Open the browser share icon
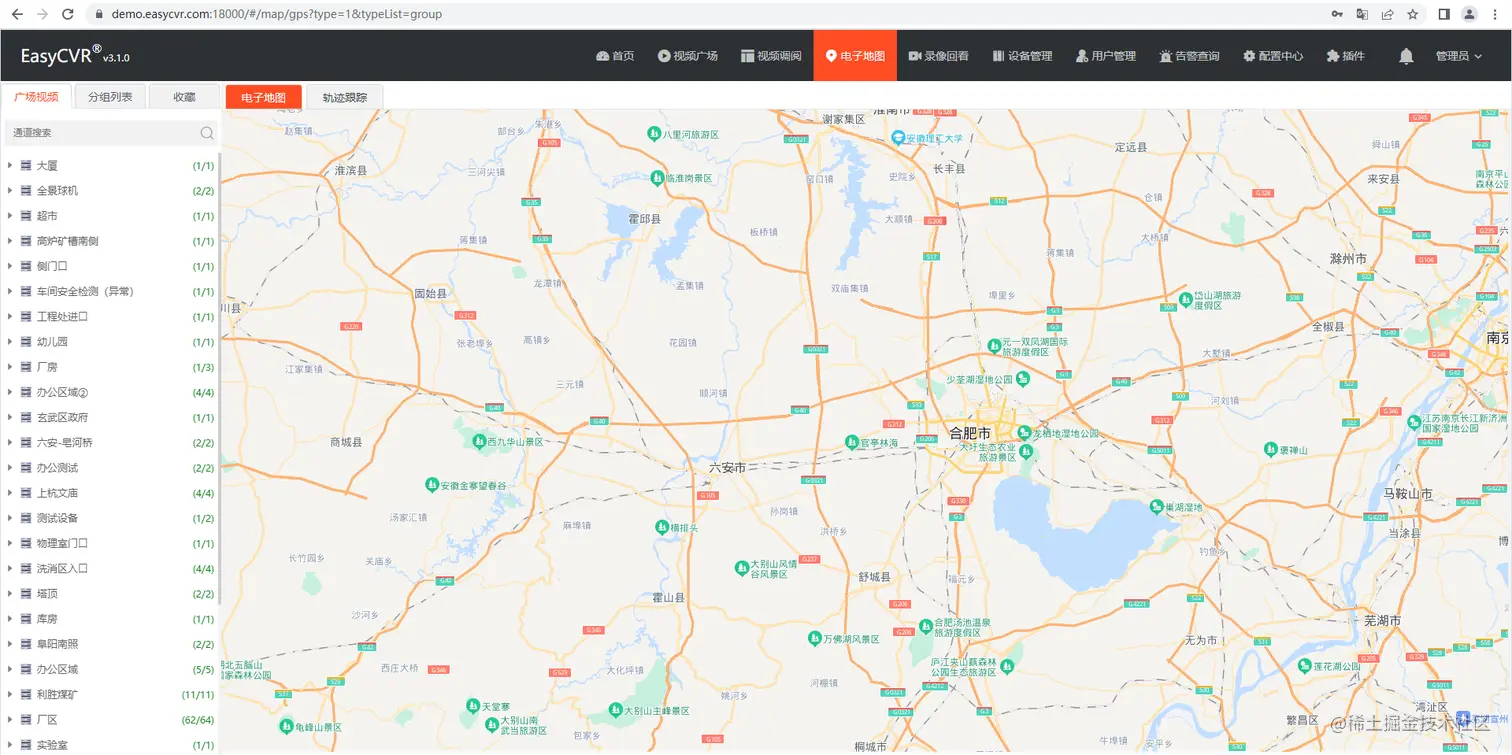 coord(1388,14)
